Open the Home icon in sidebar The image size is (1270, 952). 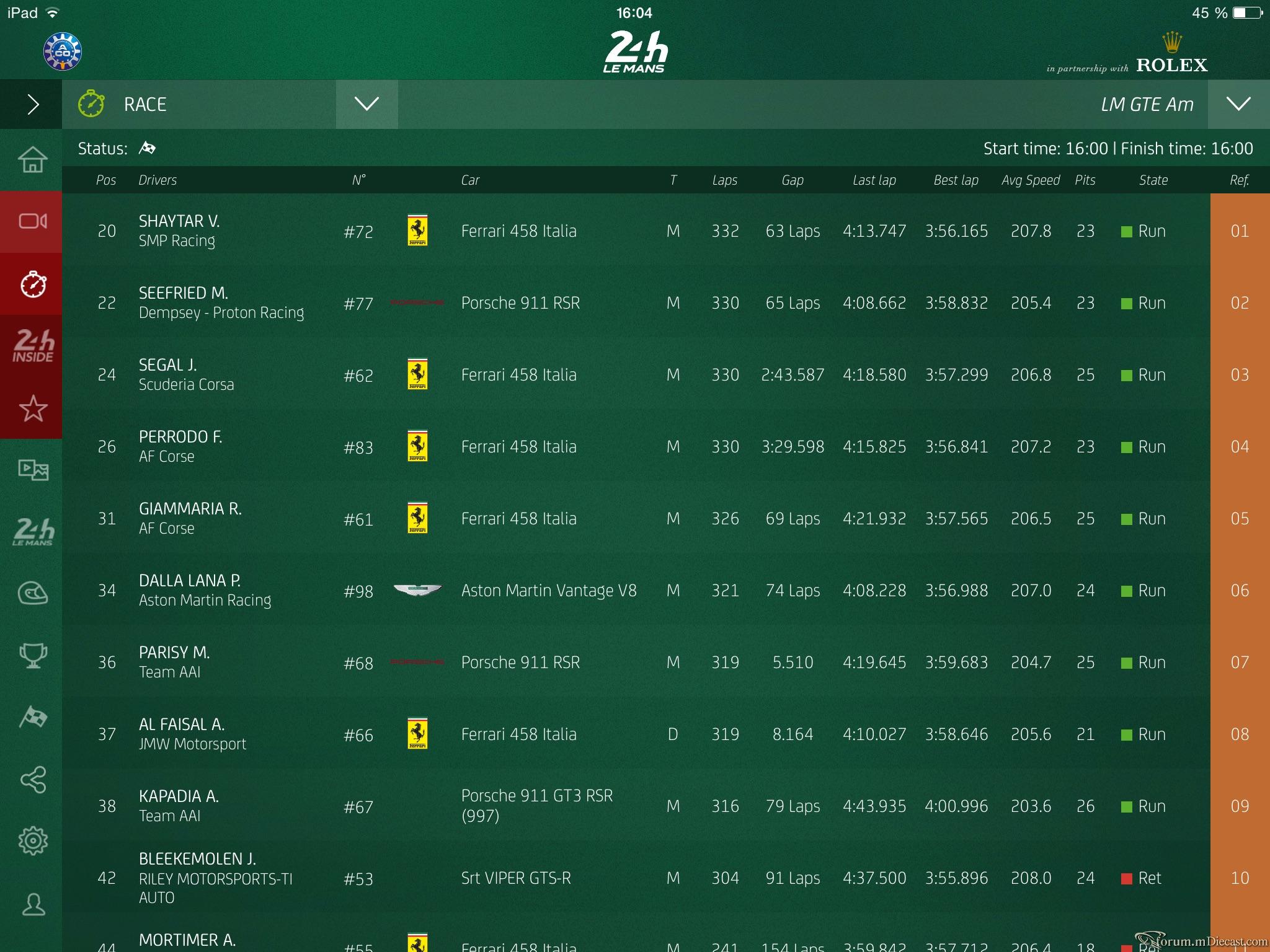(x=33, y=159)
